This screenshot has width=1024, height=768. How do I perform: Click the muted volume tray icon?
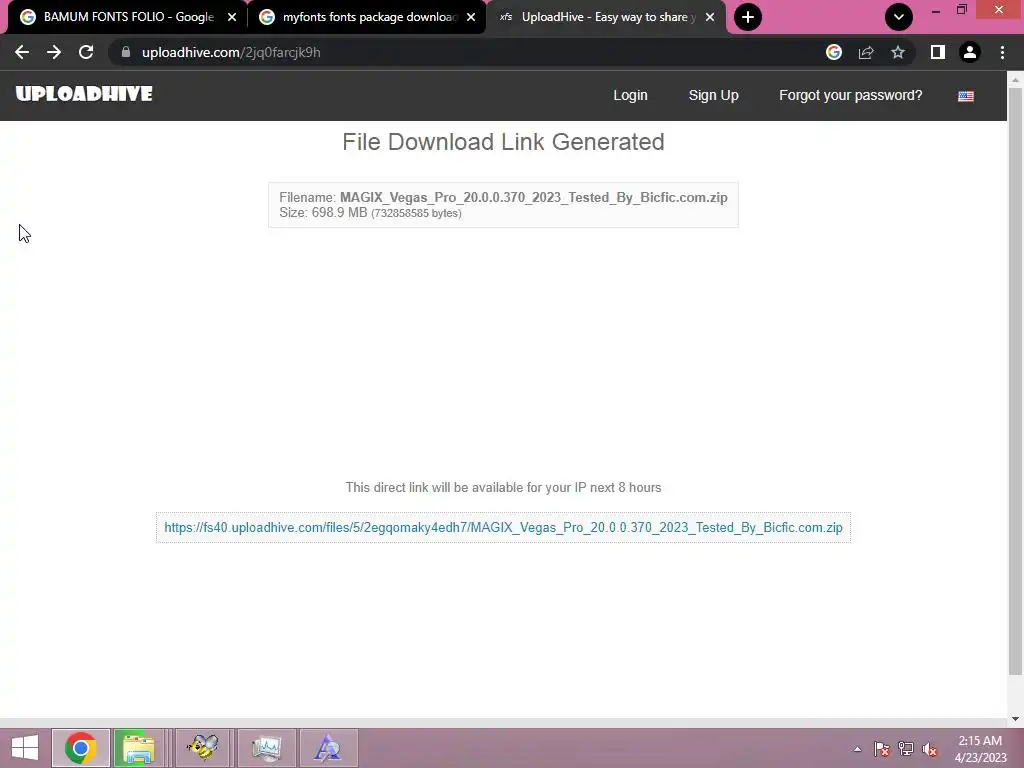(929, 749)
